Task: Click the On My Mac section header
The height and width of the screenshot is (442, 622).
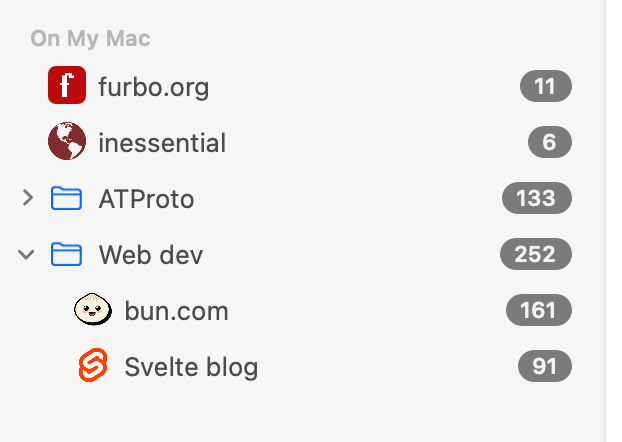Action: [90, 39]
